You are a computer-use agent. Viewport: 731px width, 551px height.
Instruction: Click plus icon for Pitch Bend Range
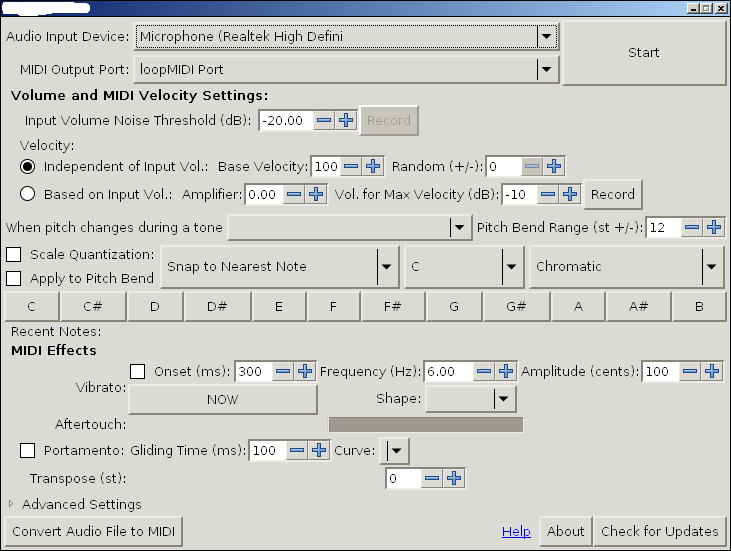(714, 227)
